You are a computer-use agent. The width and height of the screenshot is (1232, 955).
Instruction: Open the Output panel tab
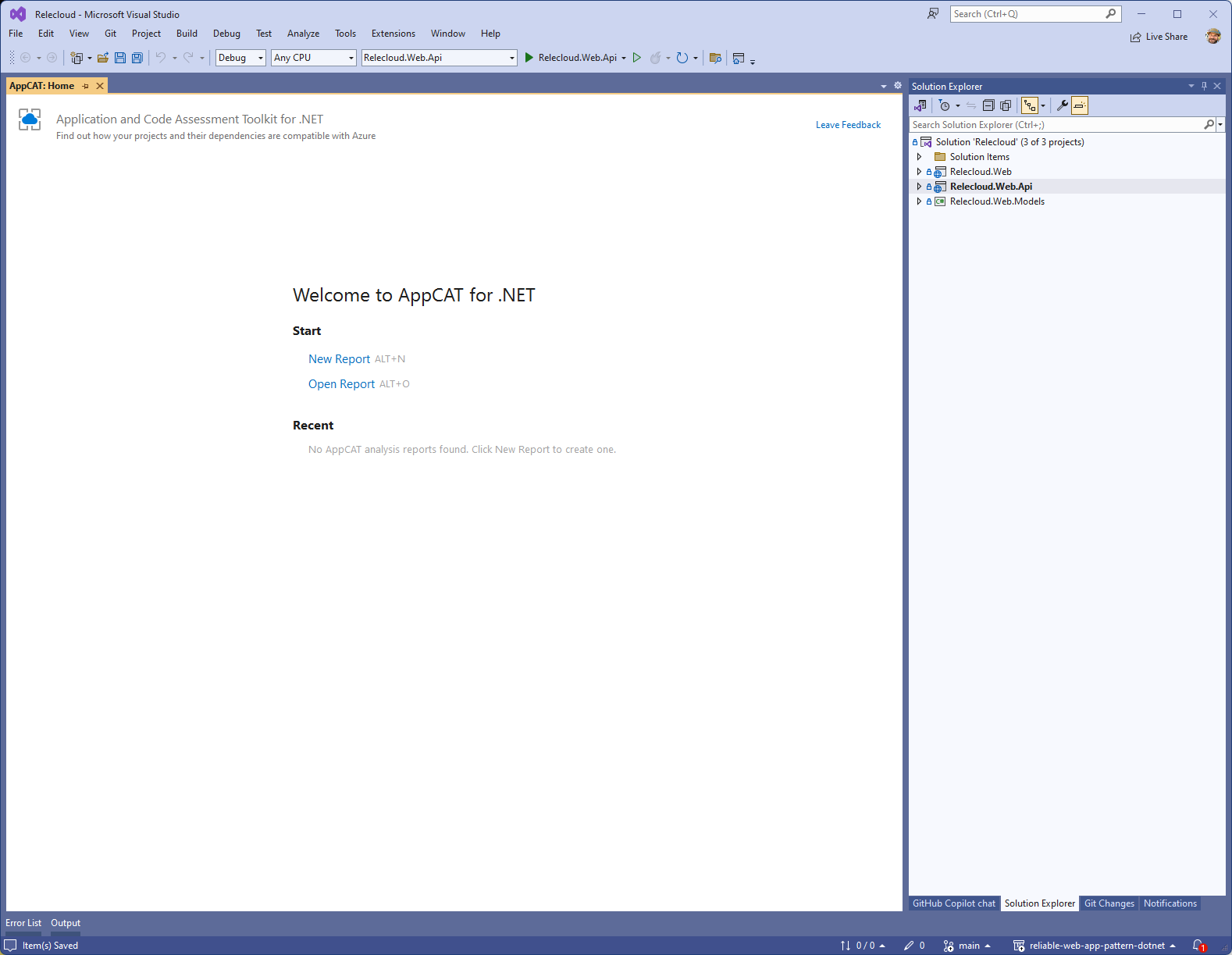tap(66, 923)
